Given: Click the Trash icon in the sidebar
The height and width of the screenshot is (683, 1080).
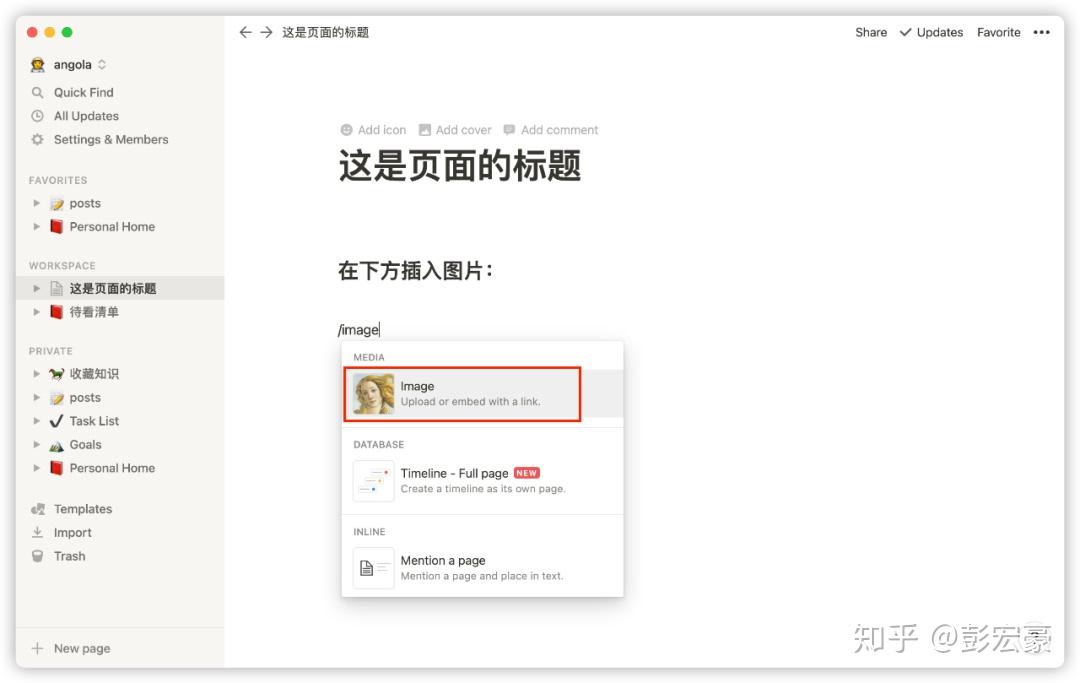Looking at the screenshot, I should 37,556.
